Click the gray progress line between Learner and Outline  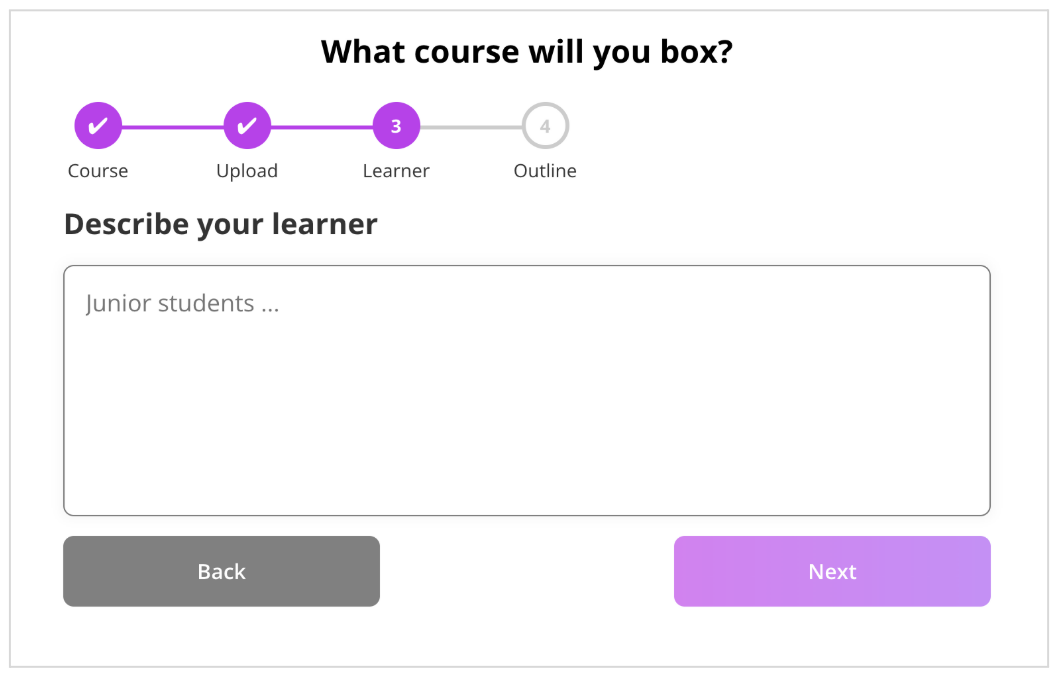coord(471,127)
